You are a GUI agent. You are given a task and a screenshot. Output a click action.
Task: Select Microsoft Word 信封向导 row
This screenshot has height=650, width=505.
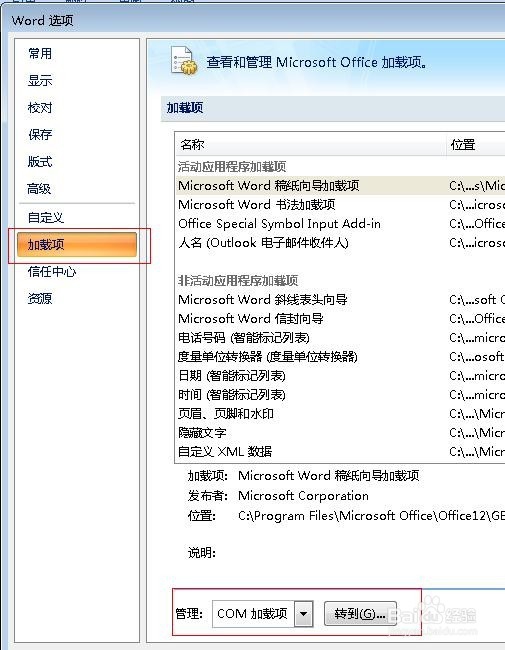pos(340,318)
